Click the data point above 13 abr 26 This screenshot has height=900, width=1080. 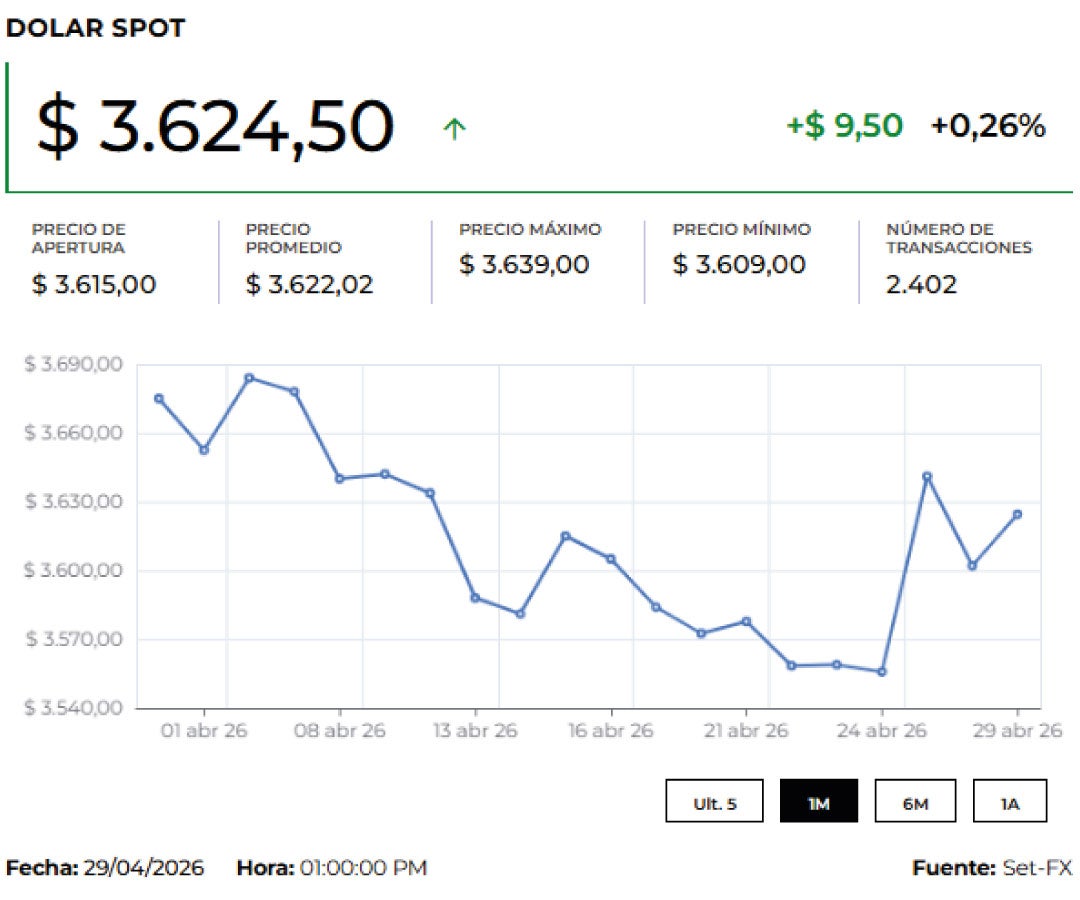tap(475, 598)
